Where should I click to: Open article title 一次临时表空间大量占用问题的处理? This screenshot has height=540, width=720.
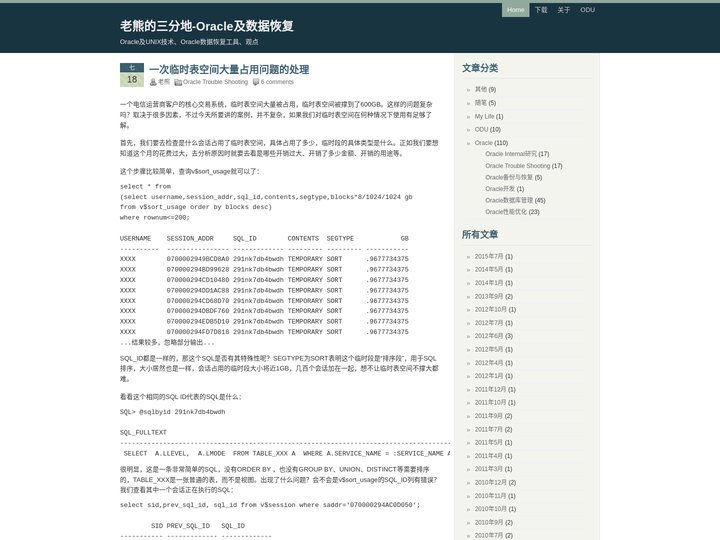coord(229,69)
